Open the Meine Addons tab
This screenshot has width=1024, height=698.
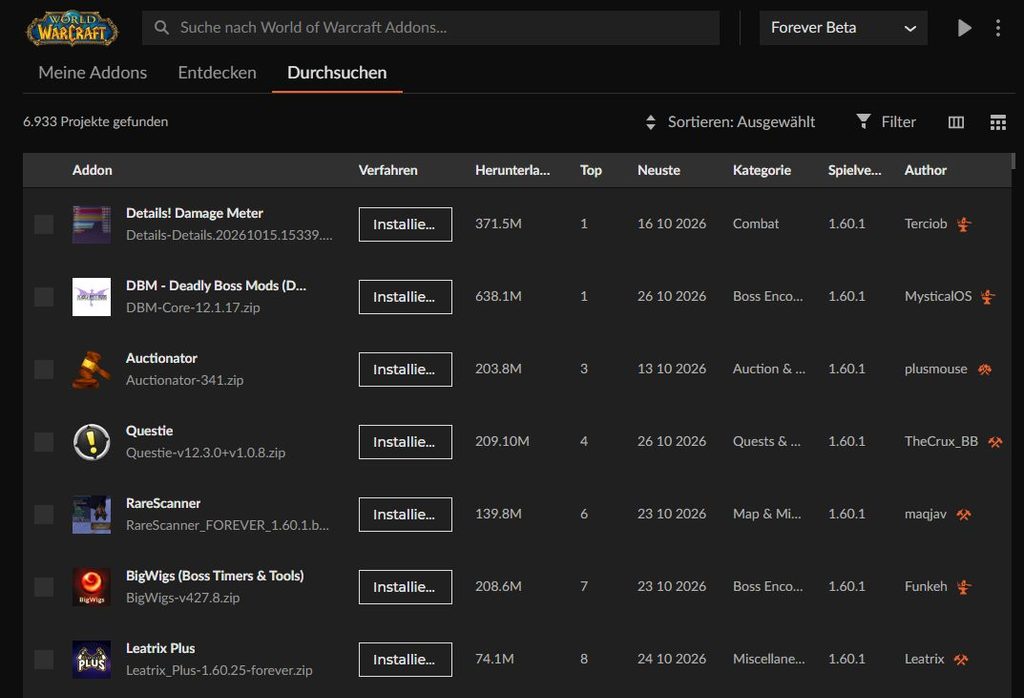pyautogui.click(x=93, y=72)
